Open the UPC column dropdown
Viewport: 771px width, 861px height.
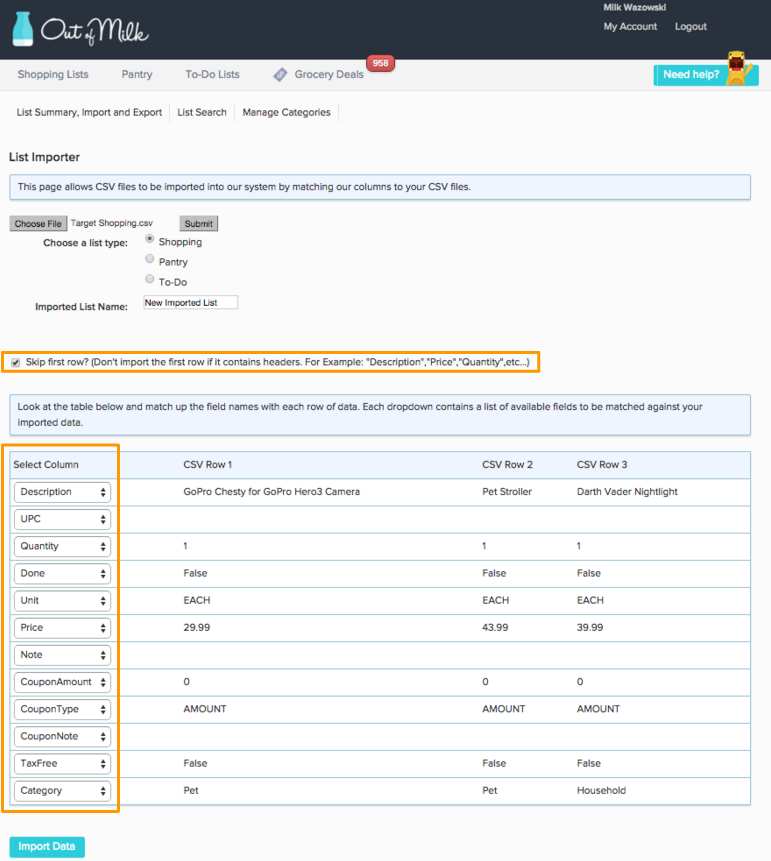tap(62, 519)
